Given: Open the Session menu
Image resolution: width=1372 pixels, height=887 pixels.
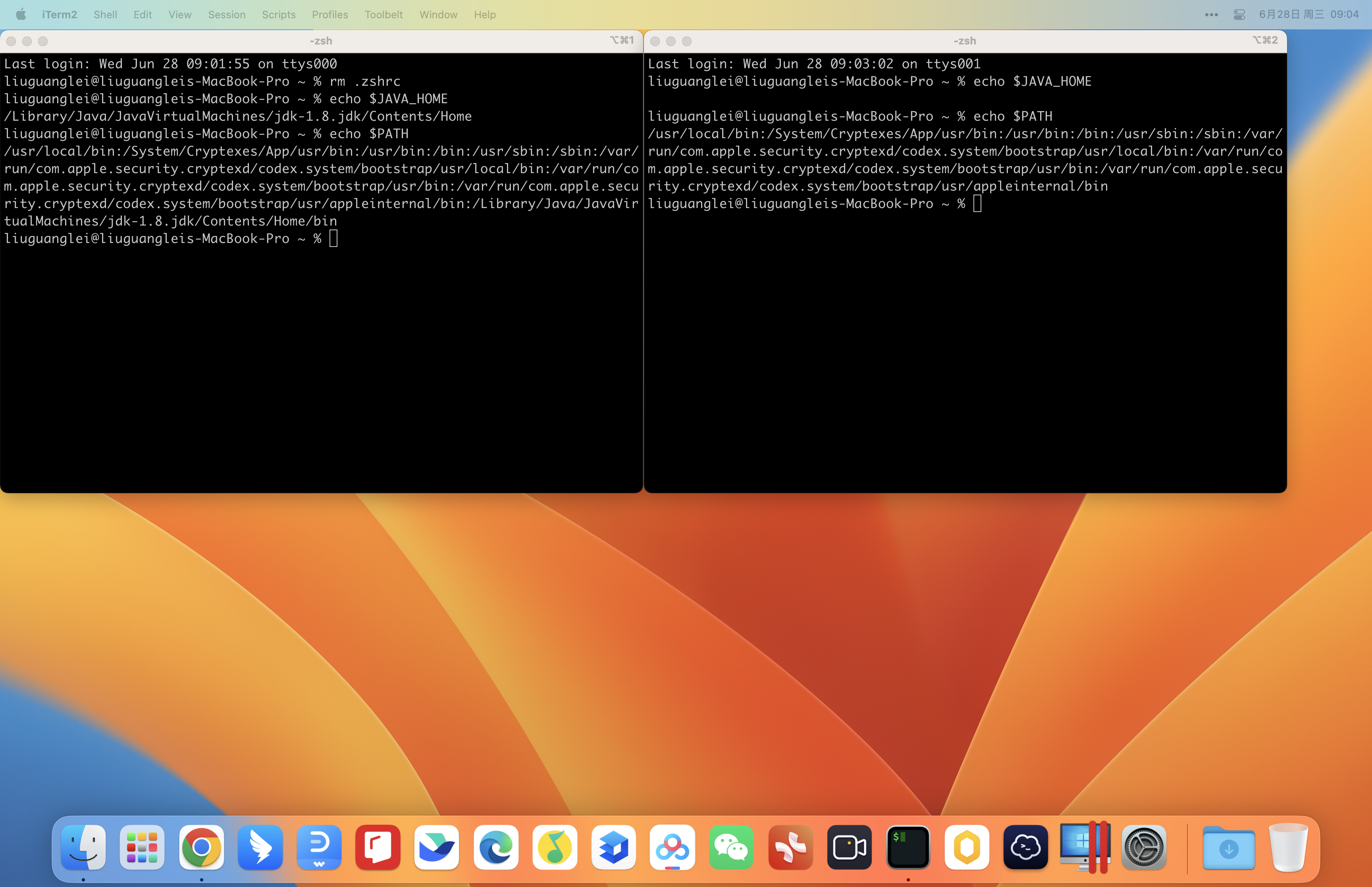Looking at the screenshot, I should (227, 14).
